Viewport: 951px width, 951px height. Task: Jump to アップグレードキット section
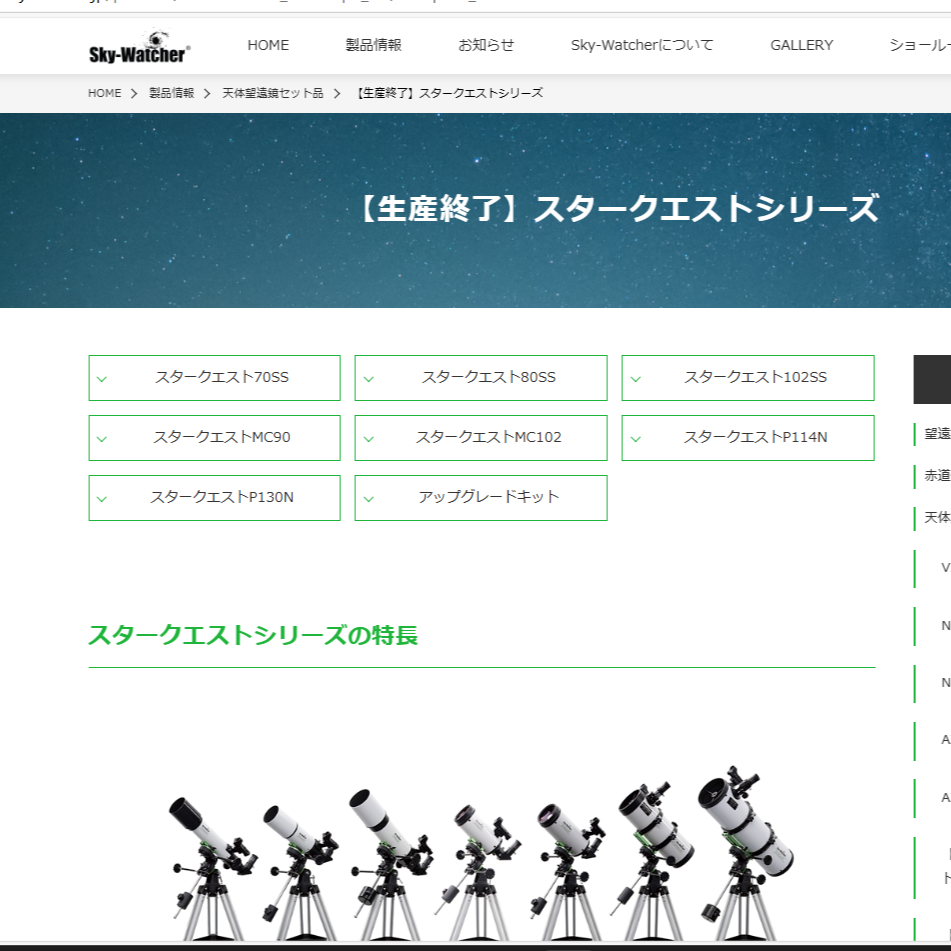pos(481,498)
